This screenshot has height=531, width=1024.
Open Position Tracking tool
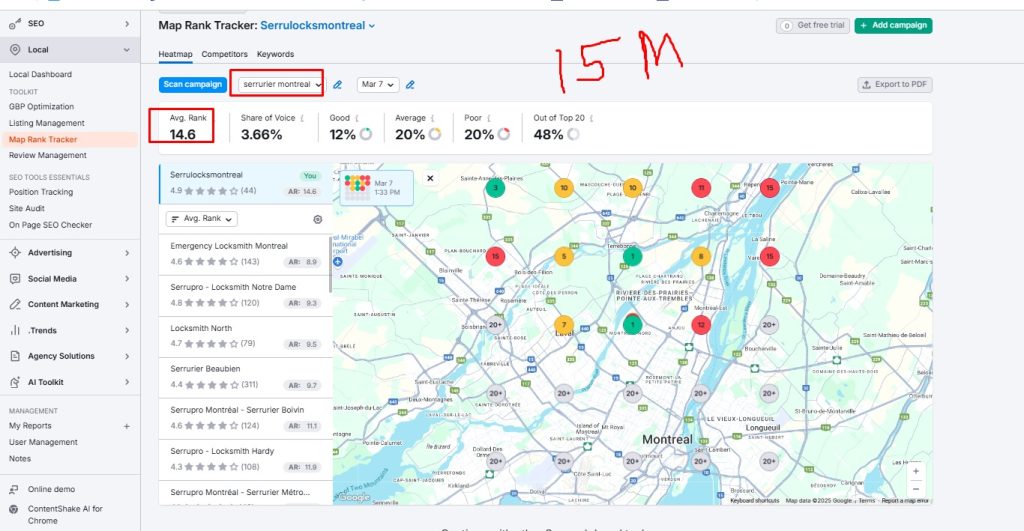pos(41,192)
